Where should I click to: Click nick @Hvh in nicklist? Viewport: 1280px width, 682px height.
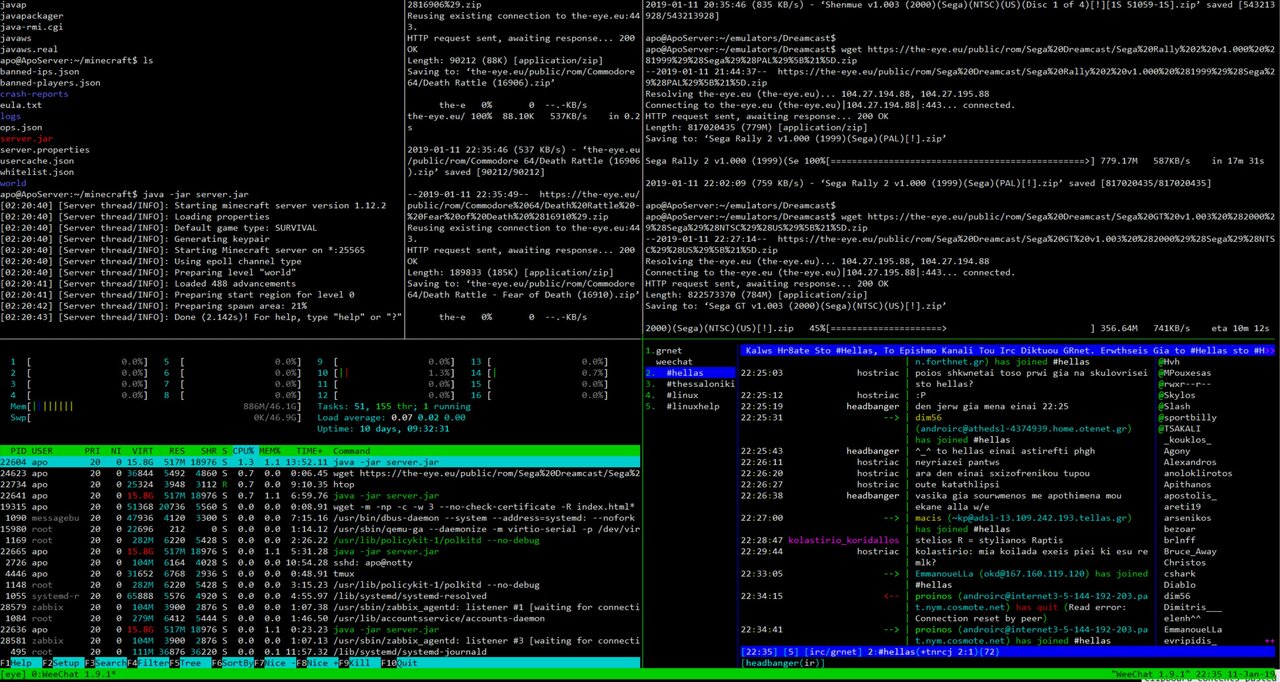1169,362
